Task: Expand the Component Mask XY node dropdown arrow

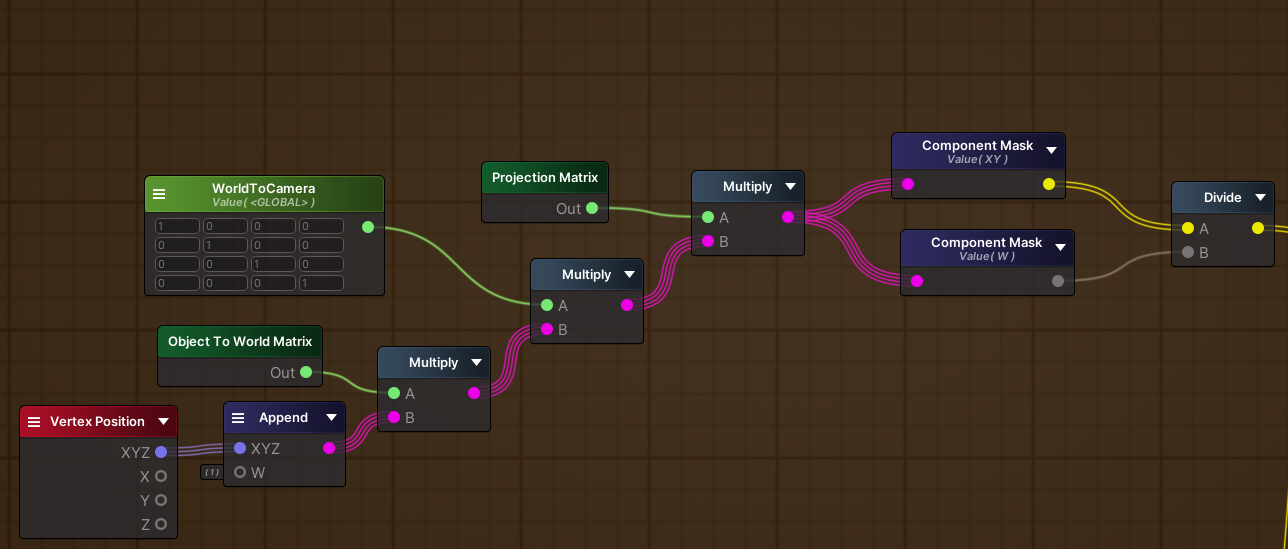Action: click(x=1051, y=151)
